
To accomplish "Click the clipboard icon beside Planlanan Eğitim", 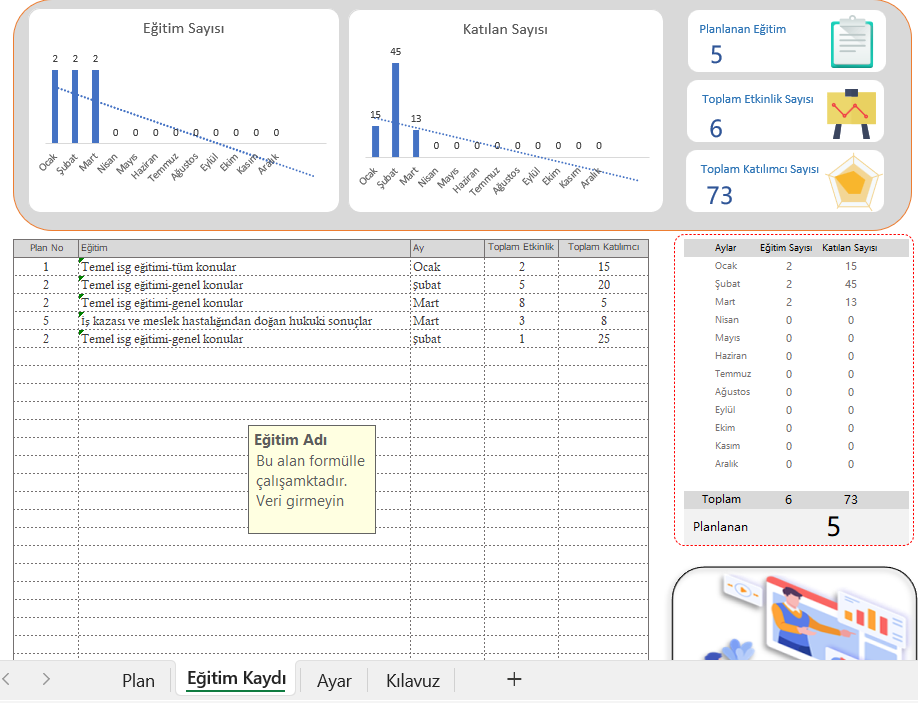I will click(x=851, y=42).
